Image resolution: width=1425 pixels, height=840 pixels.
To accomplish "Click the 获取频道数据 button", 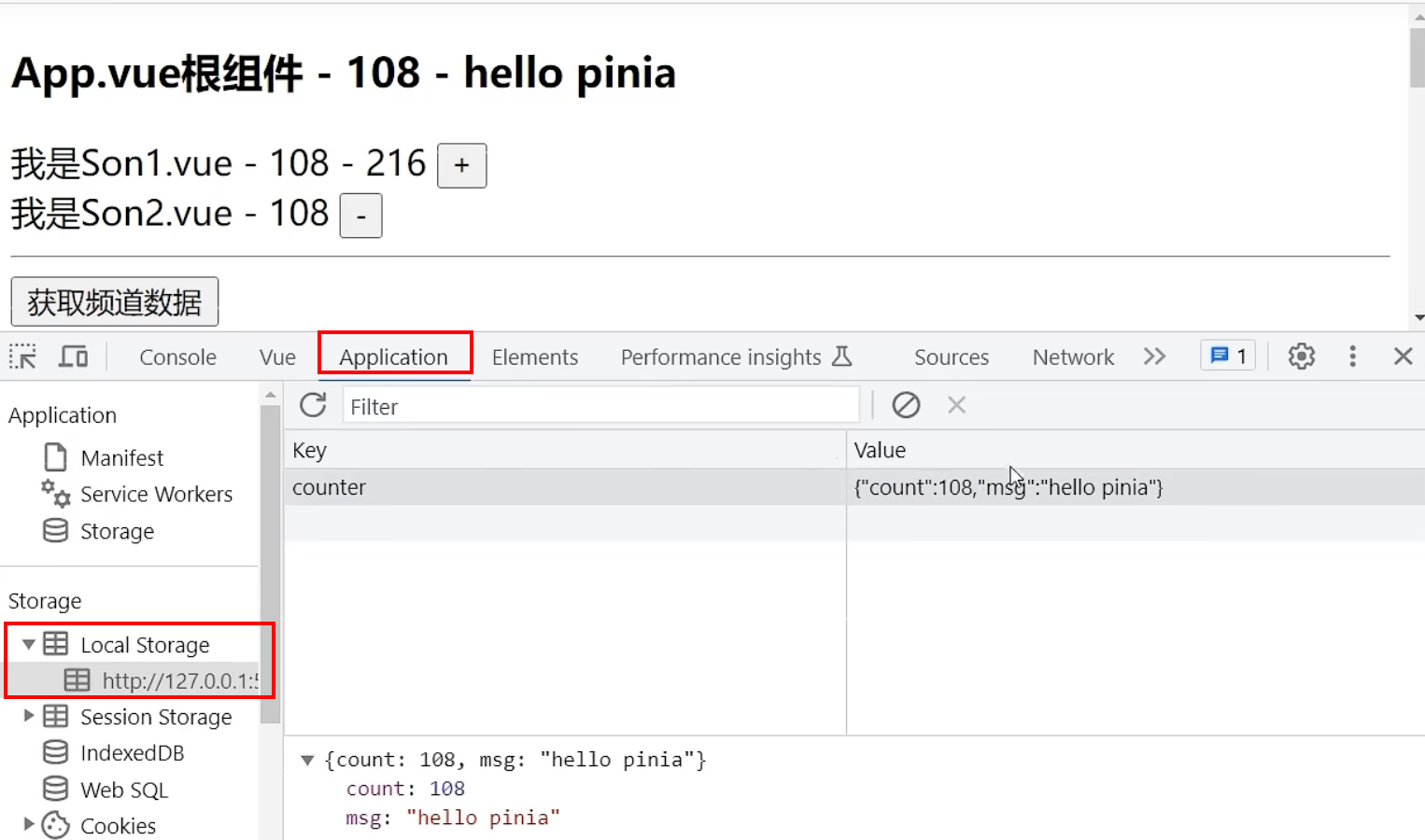I will pos(115,301).
